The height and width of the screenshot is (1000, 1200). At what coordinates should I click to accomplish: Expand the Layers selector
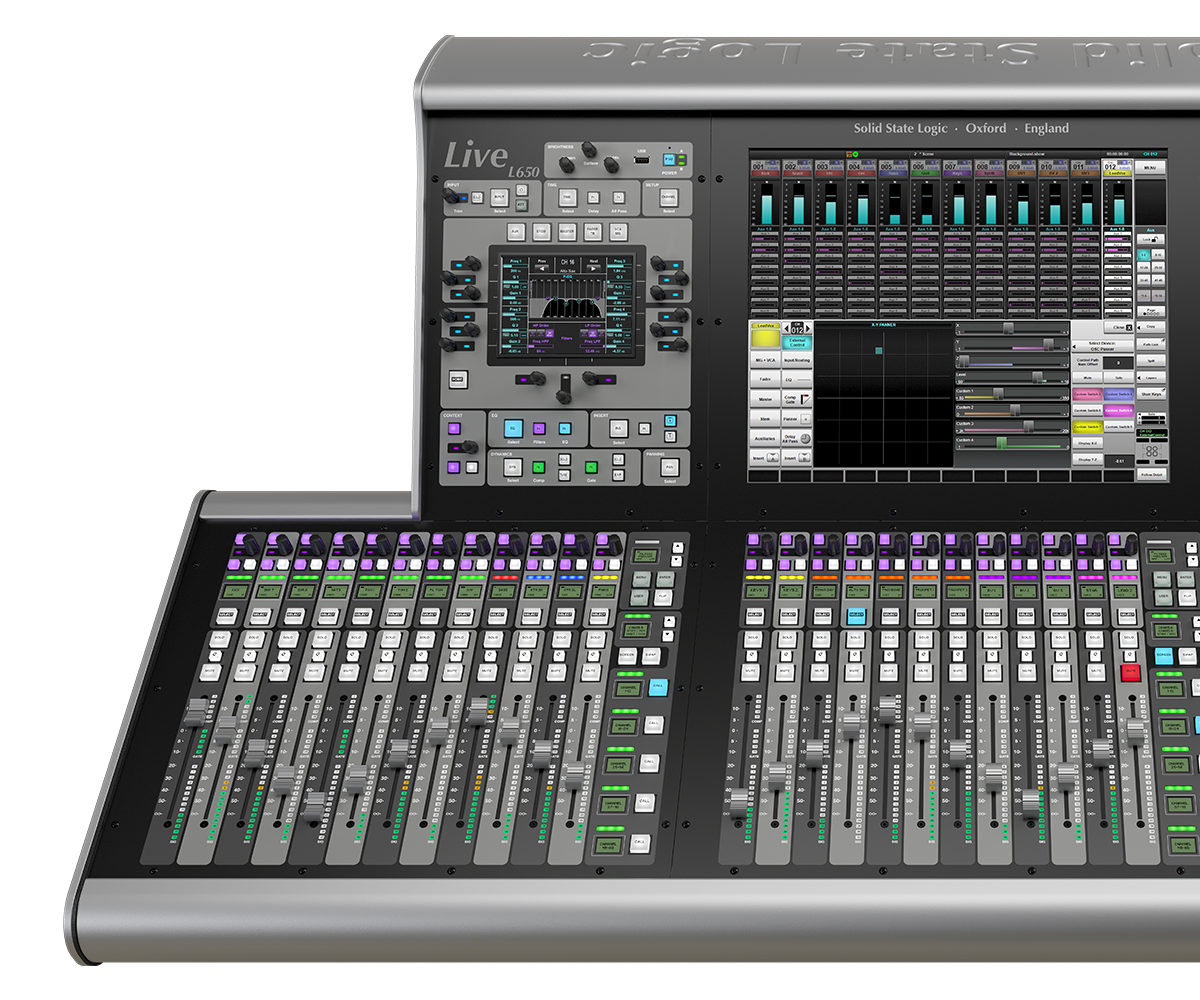[x=1150, y=377]
